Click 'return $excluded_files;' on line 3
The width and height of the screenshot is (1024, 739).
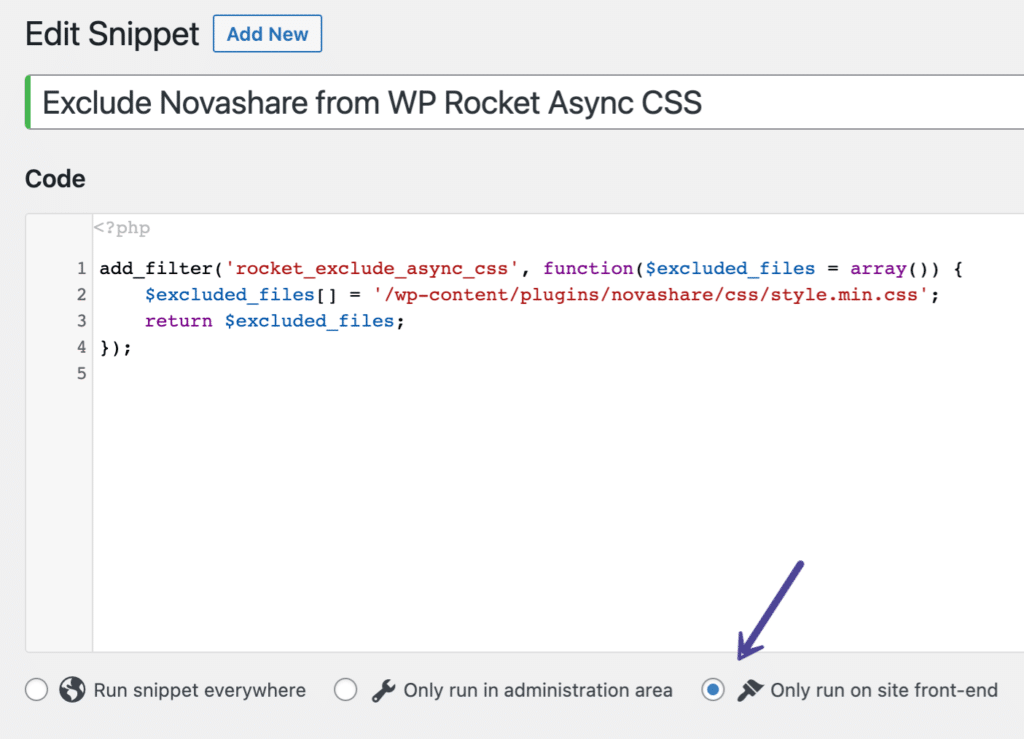[274, 321]
